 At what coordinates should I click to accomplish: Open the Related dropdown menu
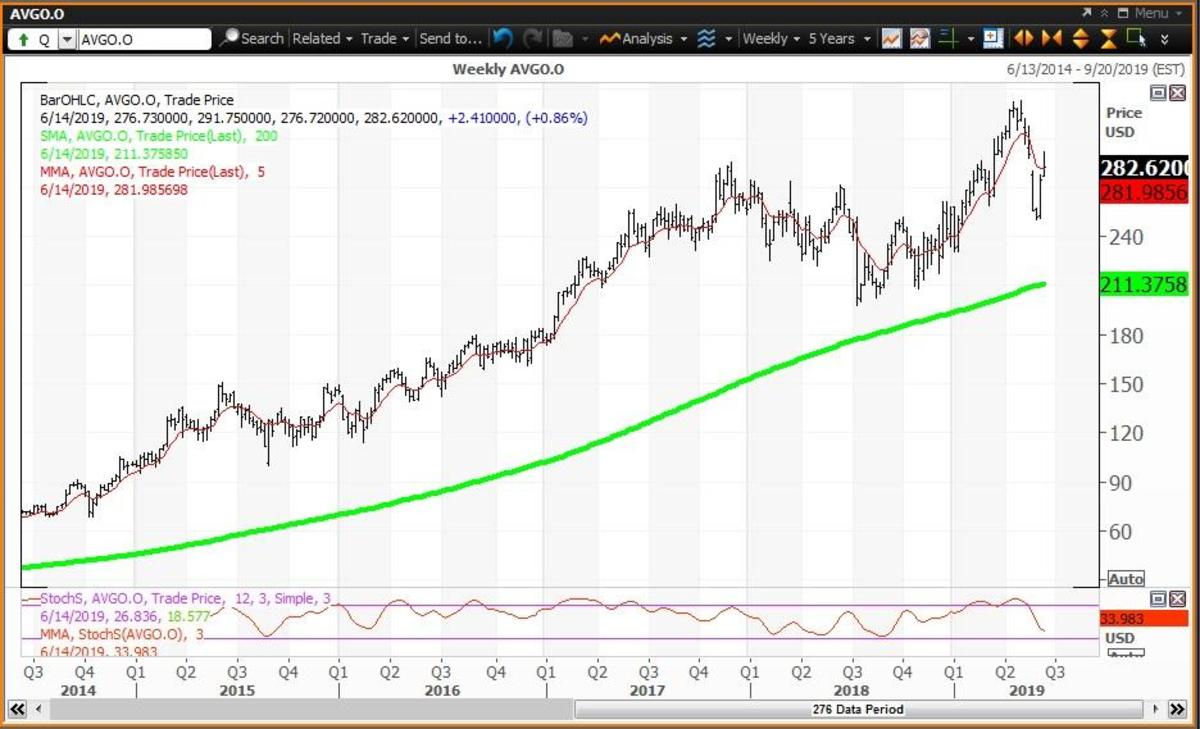(x=322, y=39)
